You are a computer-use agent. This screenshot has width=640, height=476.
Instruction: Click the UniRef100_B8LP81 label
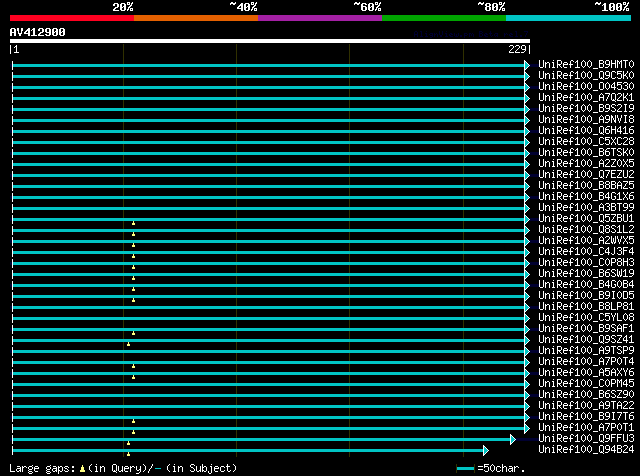click(x=586, y=307)
